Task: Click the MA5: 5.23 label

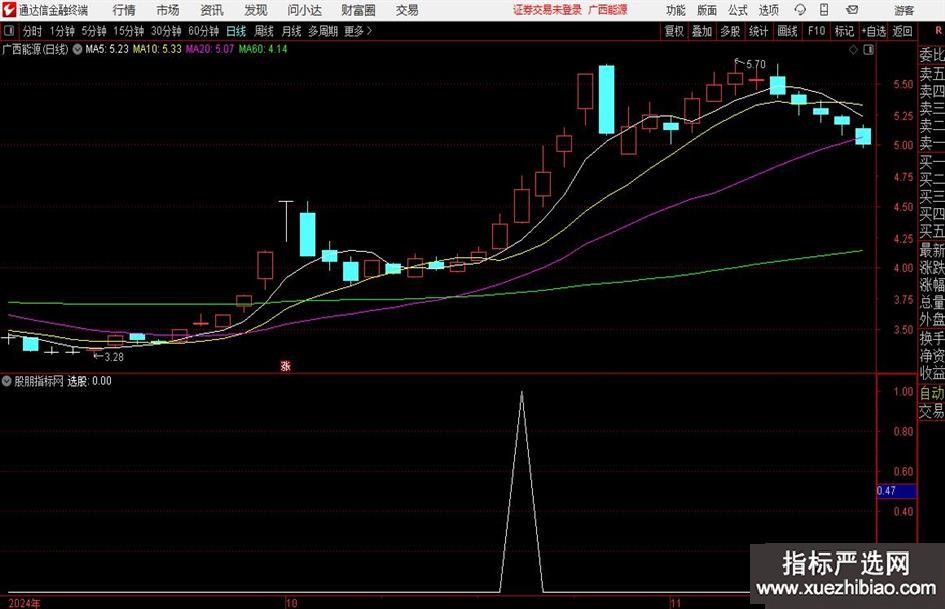Action: [107, 49]
